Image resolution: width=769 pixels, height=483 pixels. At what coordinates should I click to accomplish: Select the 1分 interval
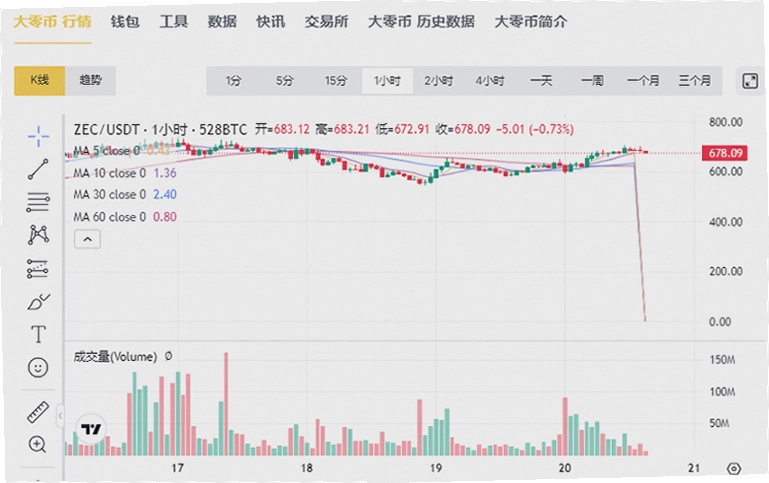click(x=233, y=81)
